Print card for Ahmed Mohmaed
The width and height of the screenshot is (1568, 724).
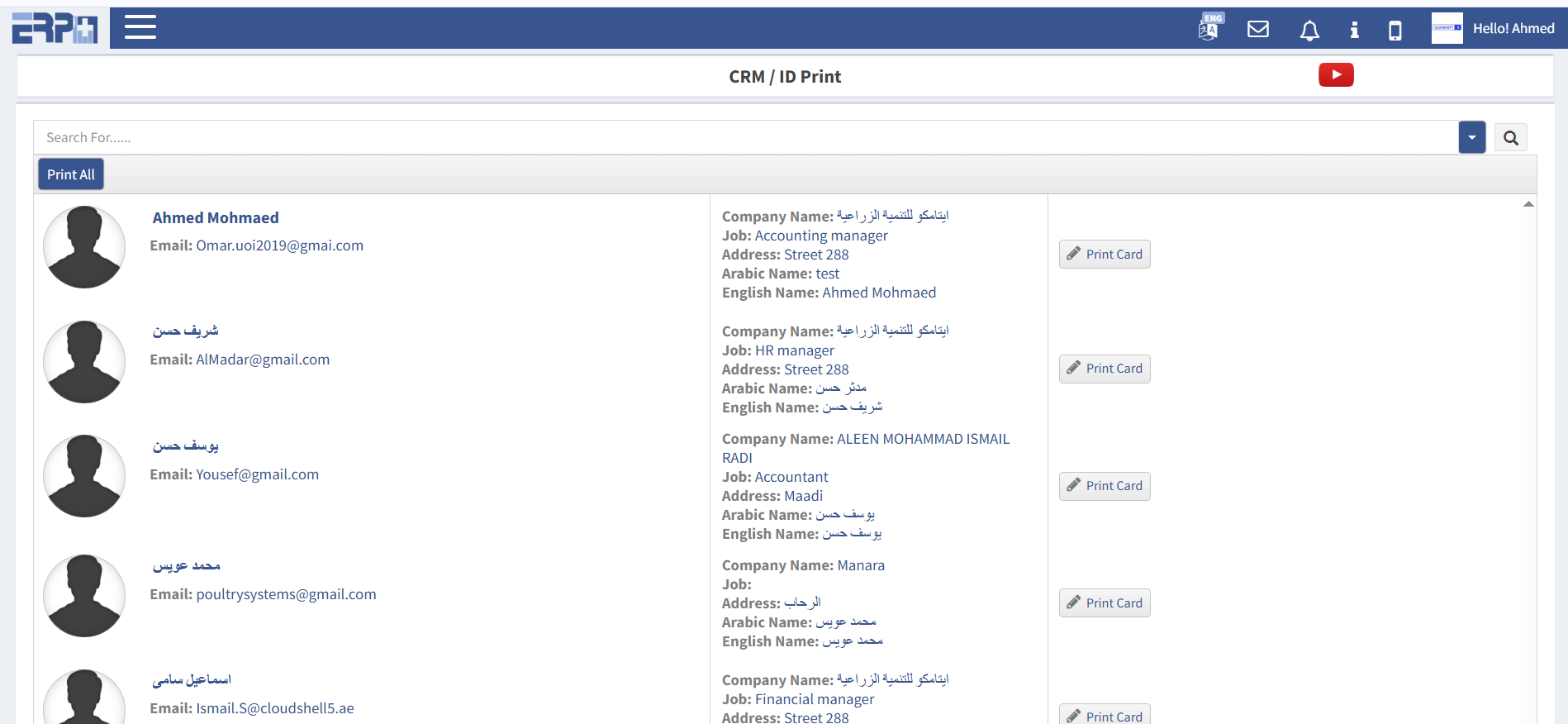click(1104, 255)
